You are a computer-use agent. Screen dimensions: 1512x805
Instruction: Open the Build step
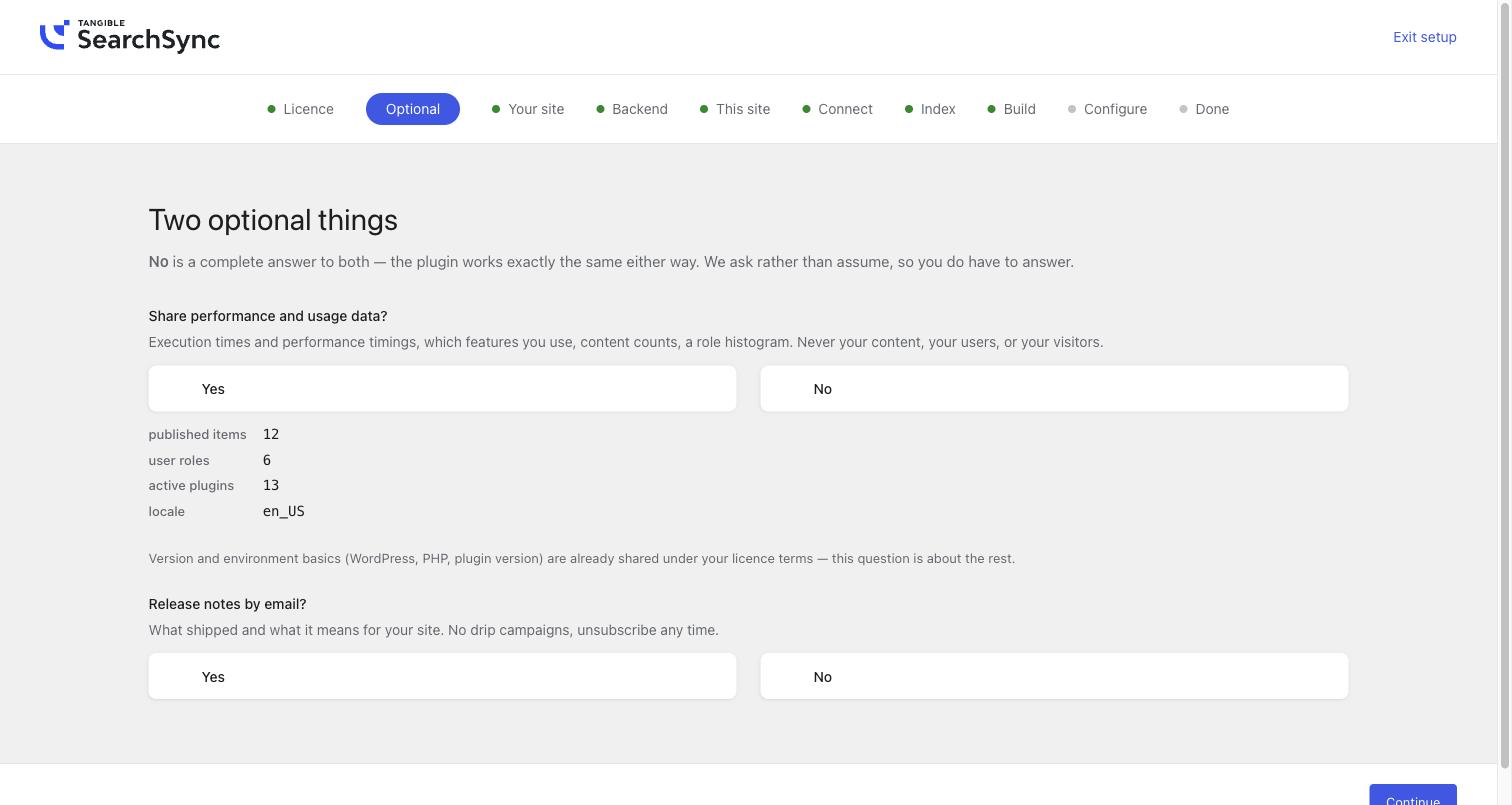1011,109
